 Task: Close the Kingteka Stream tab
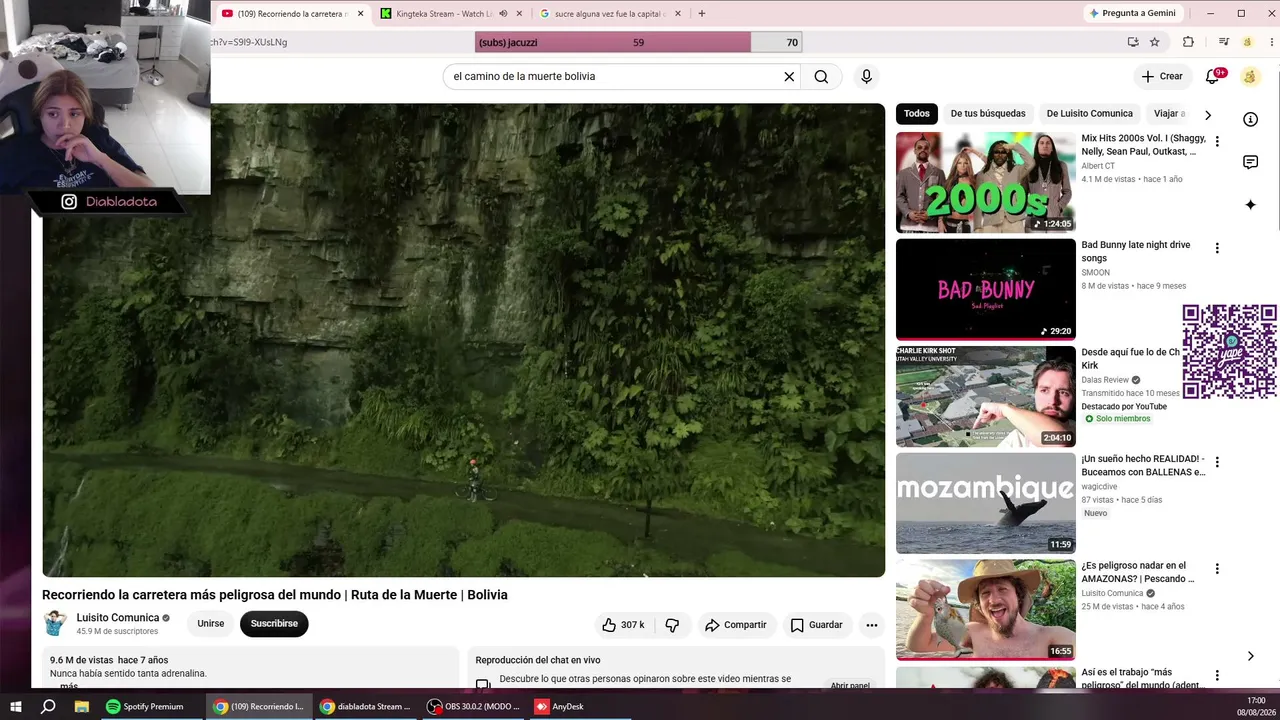point(519,14)
